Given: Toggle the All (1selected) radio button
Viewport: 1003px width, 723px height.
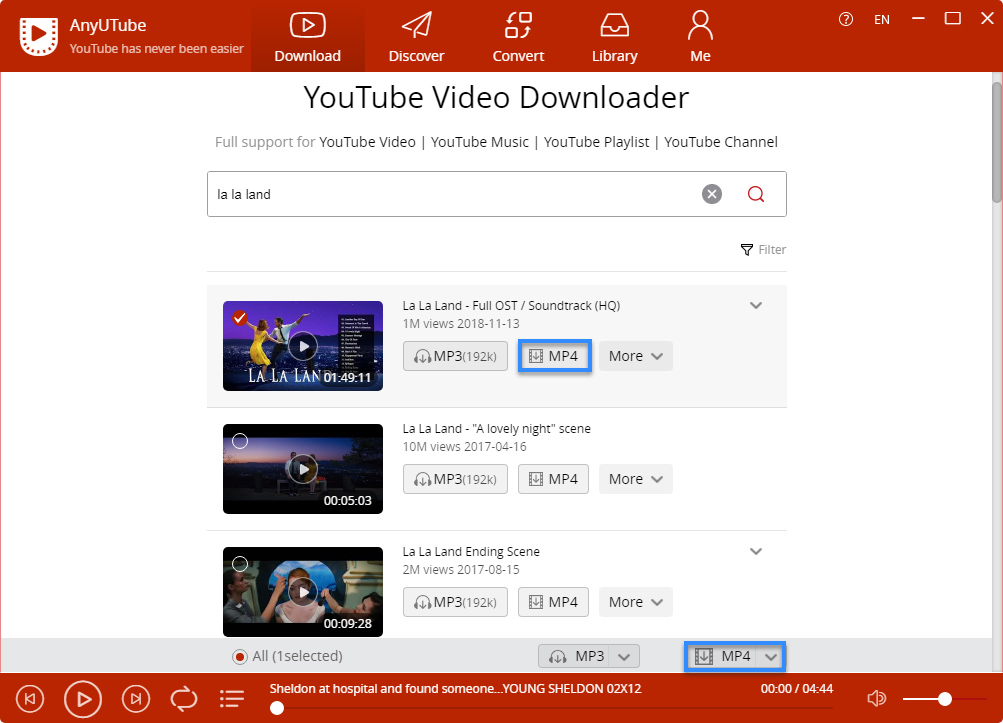Looking at the screenshot, I should pos(240,656).
